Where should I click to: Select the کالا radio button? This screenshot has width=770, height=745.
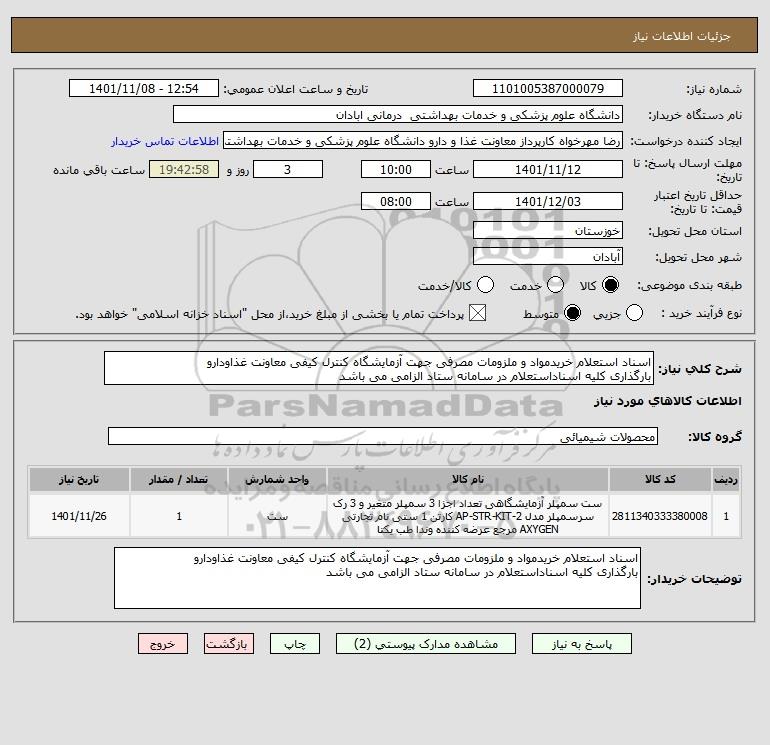point(610,285)
